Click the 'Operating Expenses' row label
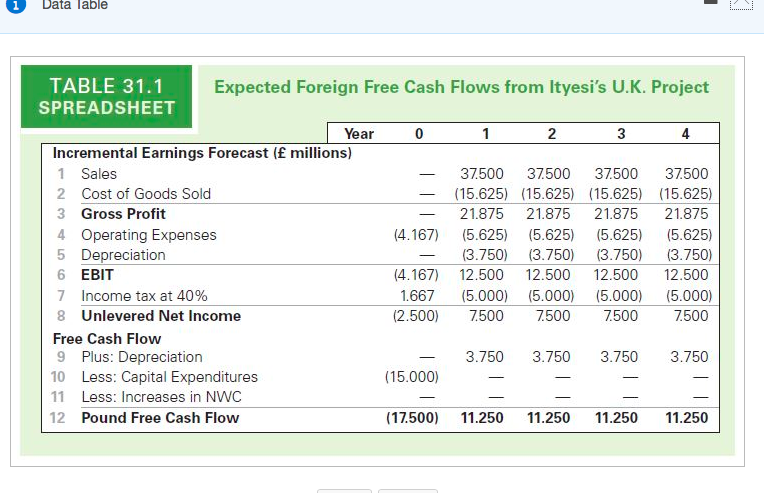 click(149, 235)
